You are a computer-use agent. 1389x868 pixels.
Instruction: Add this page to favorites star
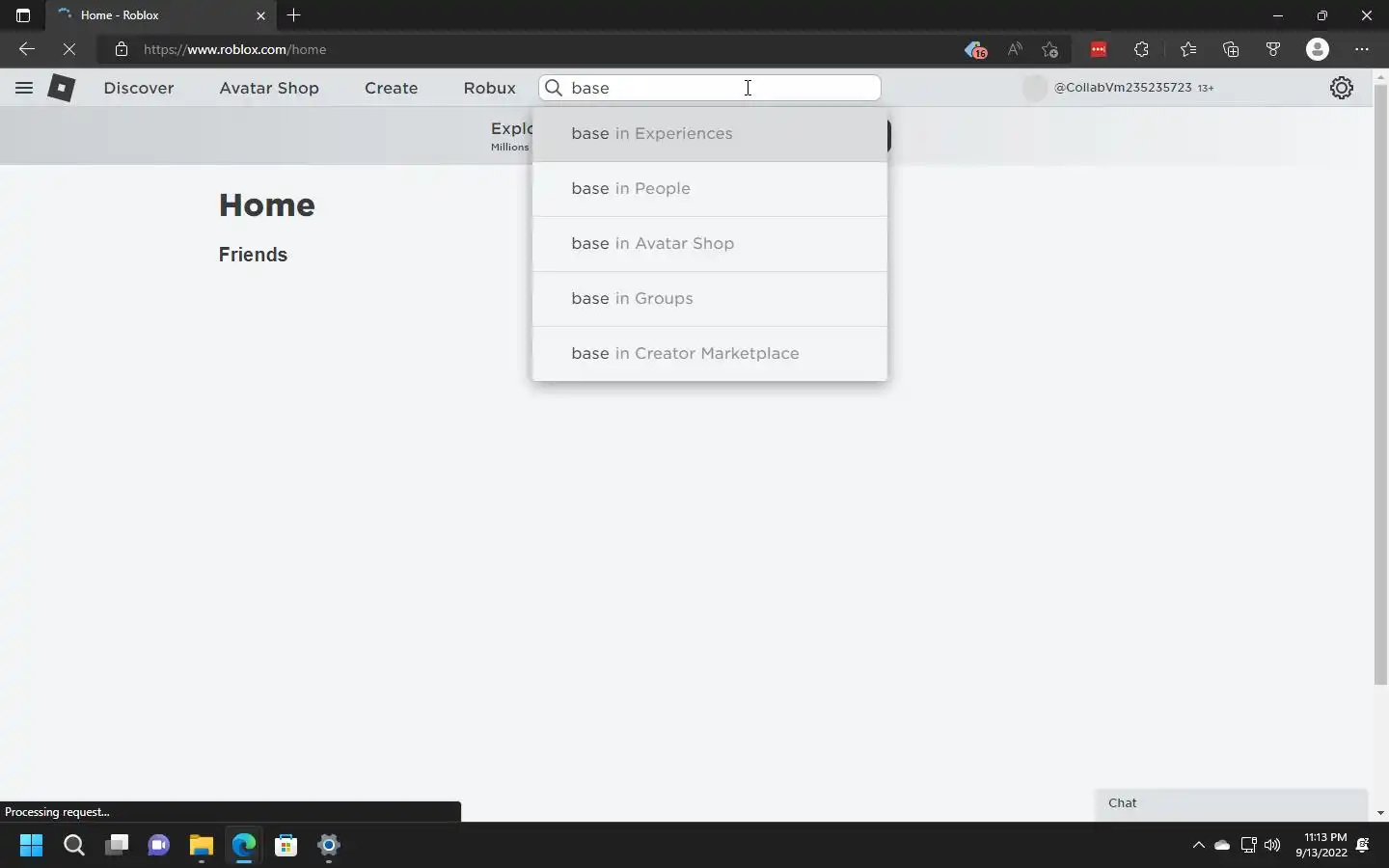tap(1050, 49)
